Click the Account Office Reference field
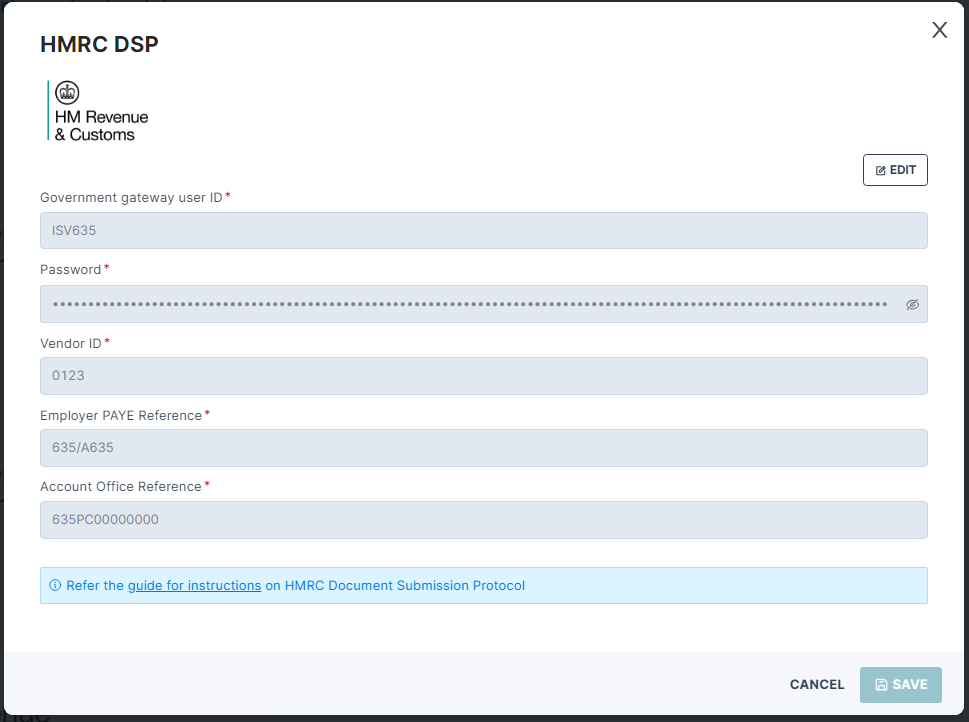 tap(483, 520)
